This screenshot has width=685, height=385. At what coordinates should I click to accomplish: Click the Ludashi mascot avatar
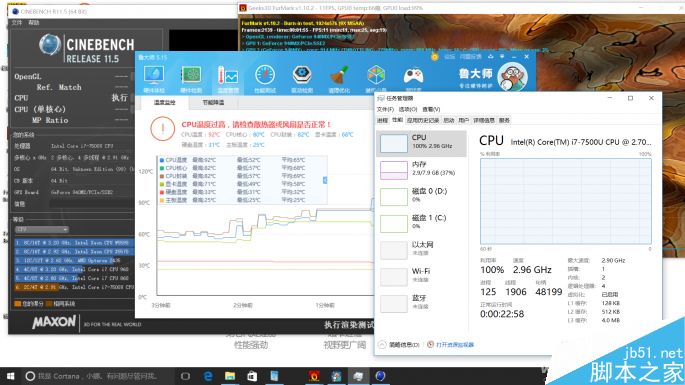click(512, 76)
